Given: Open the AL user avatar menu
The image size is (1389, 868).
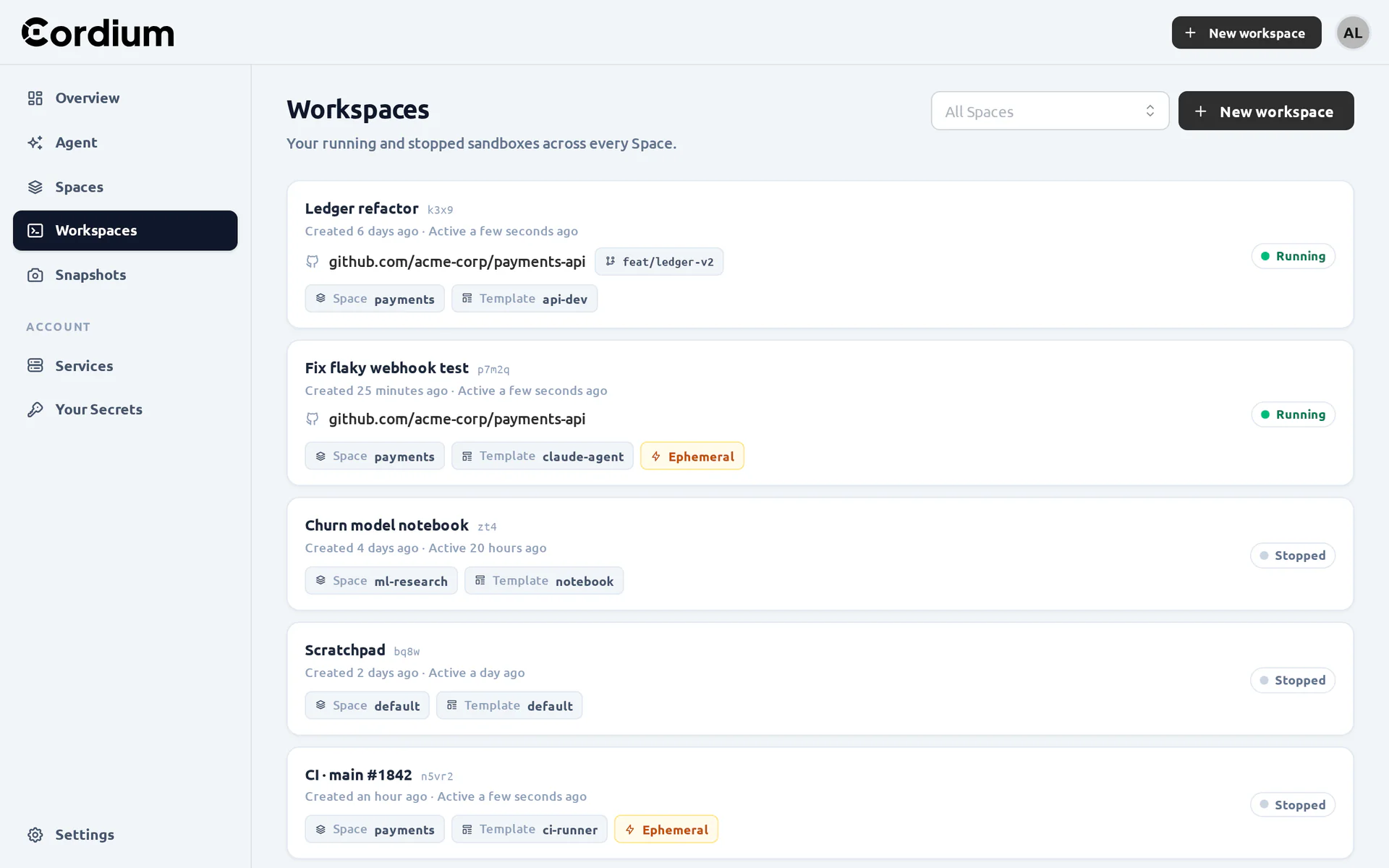Looking at the screenshot, I should click(1353, 33).
